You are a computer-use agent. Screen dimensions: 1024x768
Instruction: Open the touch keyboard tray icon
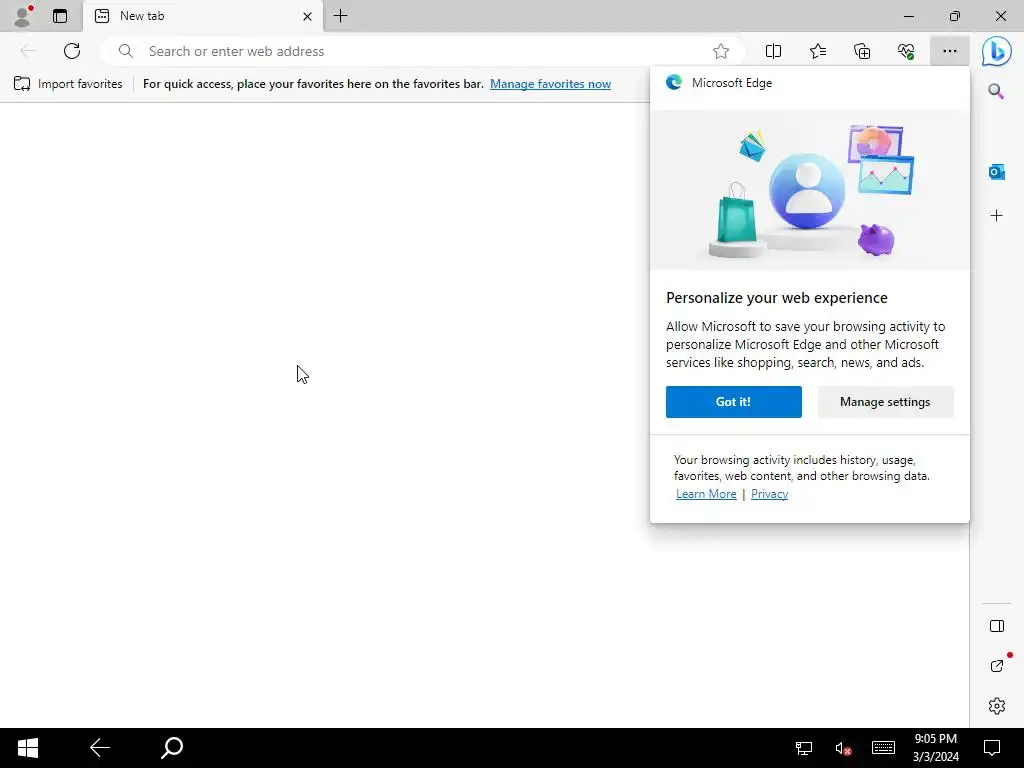pyautogui.click(x=883, y=748)
